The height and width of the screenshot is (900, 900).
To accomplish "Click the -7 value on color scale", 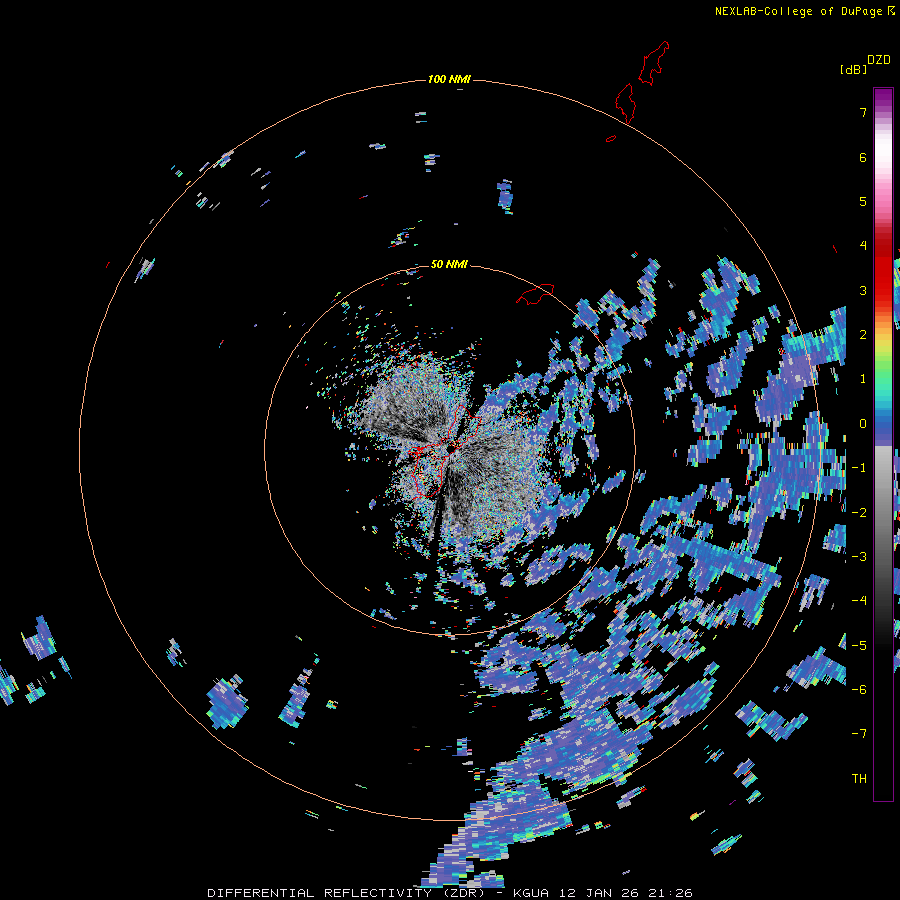I will point(859,734).
